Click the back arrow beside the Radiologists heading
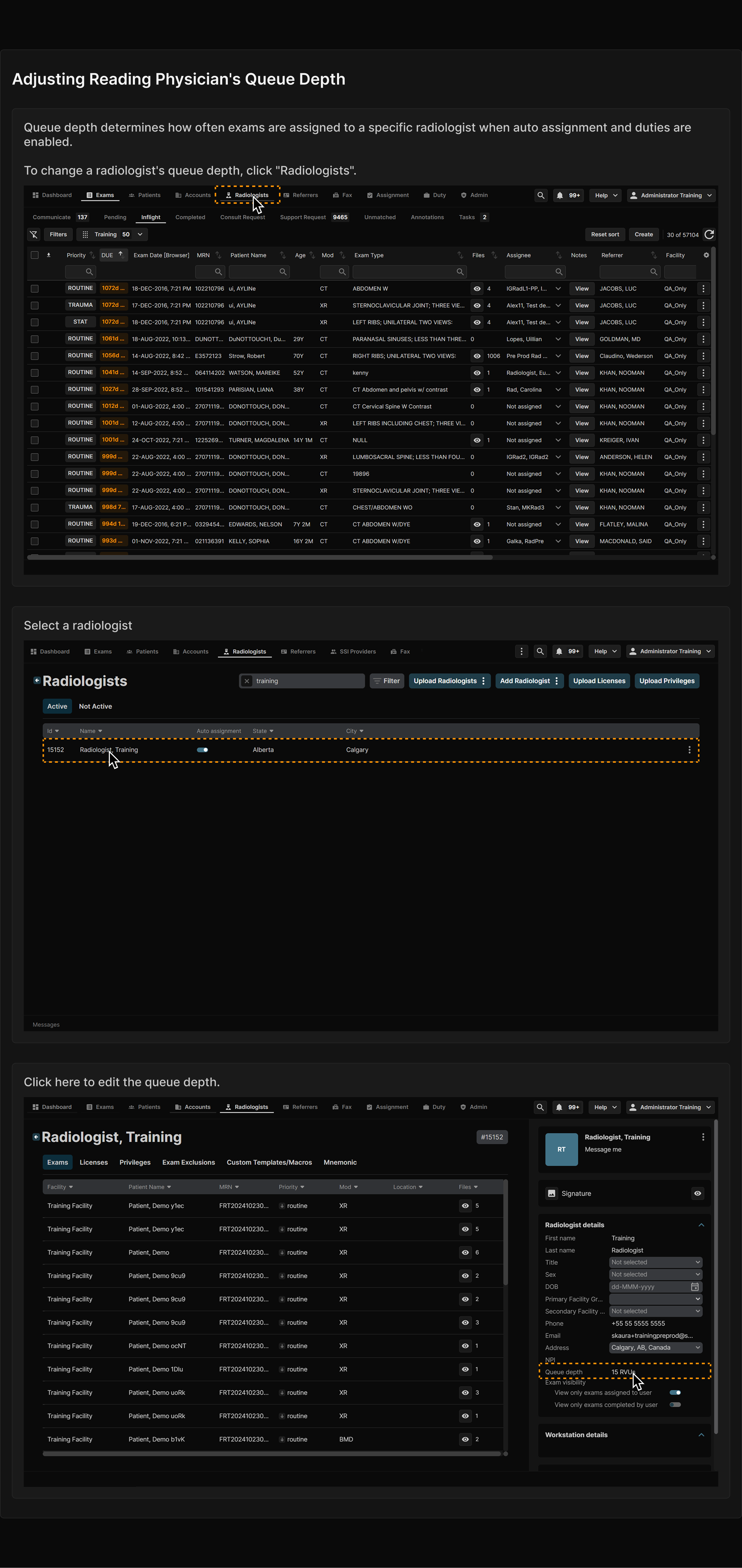 [x=37, y=681]
